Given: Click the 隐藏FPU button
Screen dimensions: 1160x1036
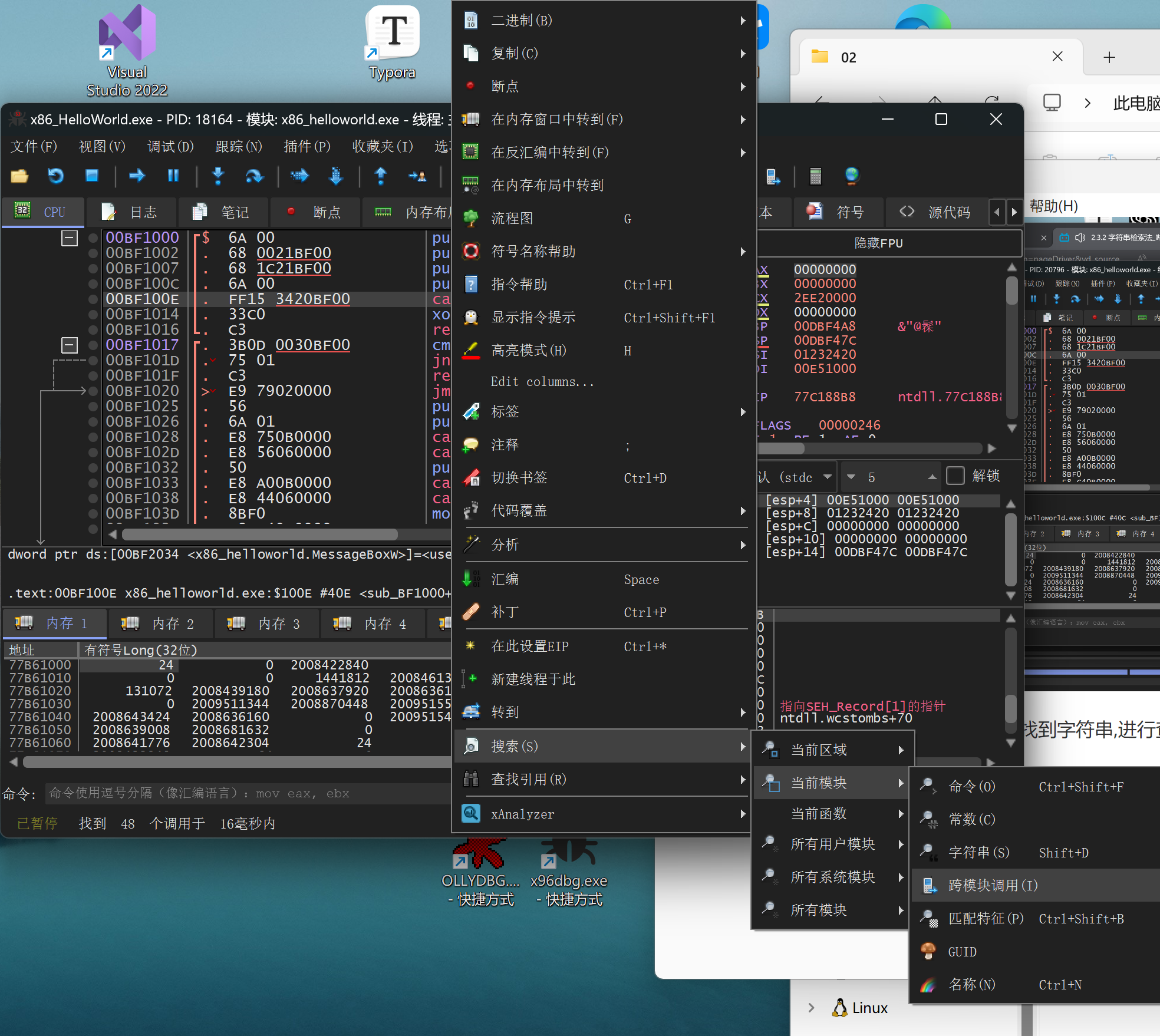Looking at the screenshot, I should click(878, 243).
